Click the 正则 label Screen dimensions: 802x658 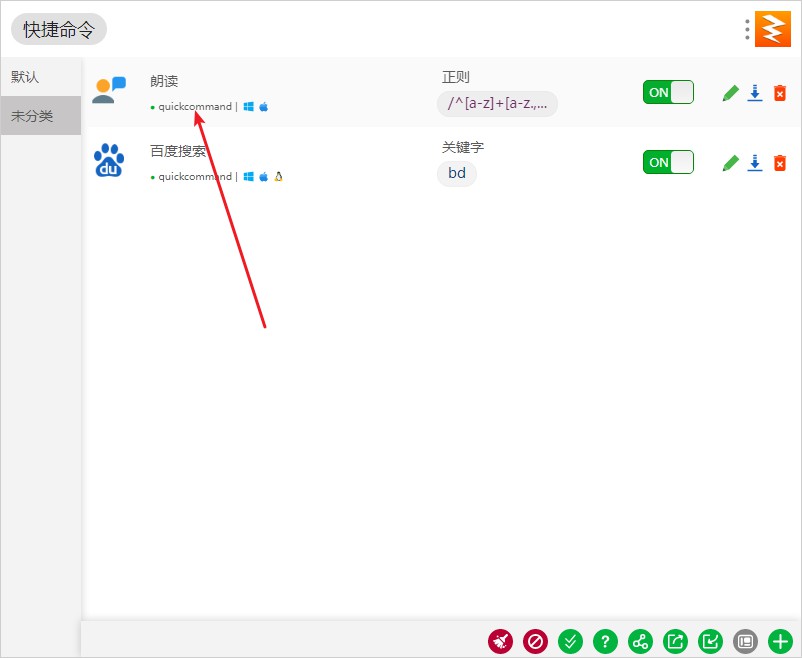pos(456,77)
